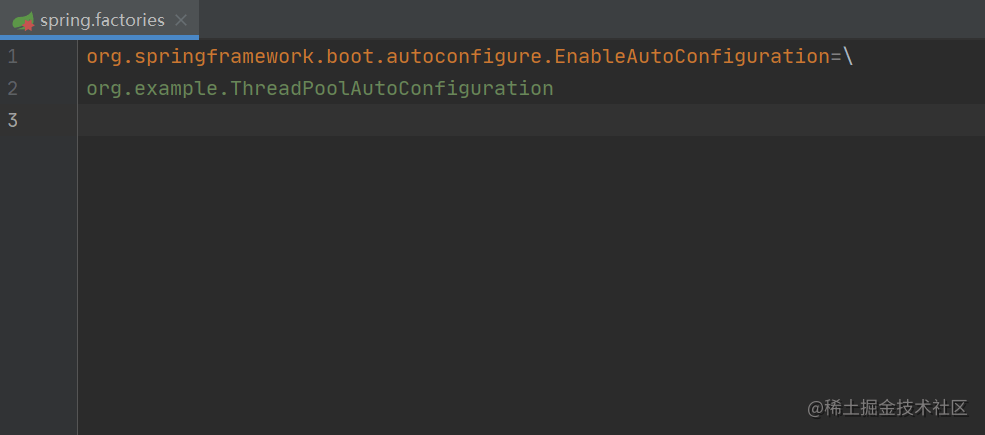Click line number 3 in the gutter
Screen dimensions: 985x435
click(12, 121)
